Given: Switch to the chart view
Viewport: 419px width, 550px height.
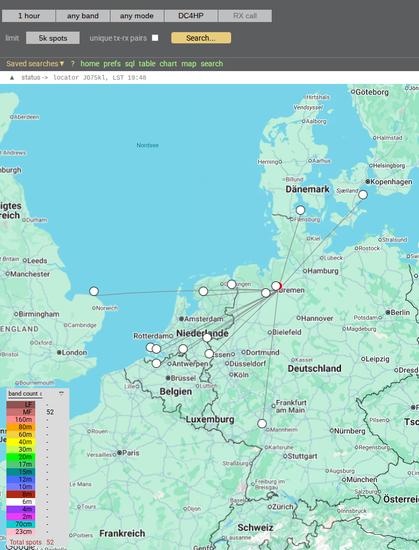Looking at the screenshot, I should (x=168, y=64).
